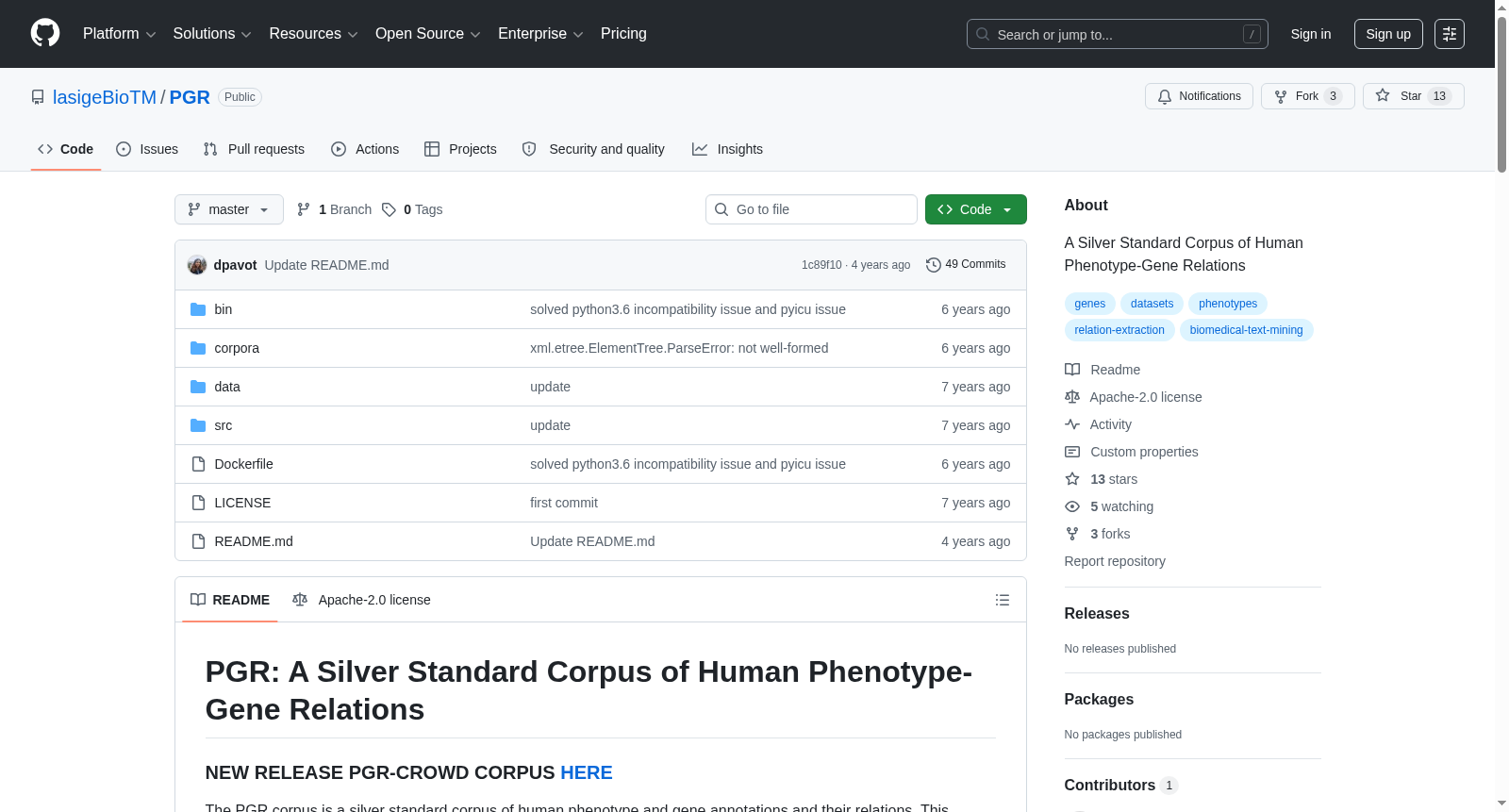Star the PGR repository
Viewport: 1509px width, 812px height.
click(1414, 96)
